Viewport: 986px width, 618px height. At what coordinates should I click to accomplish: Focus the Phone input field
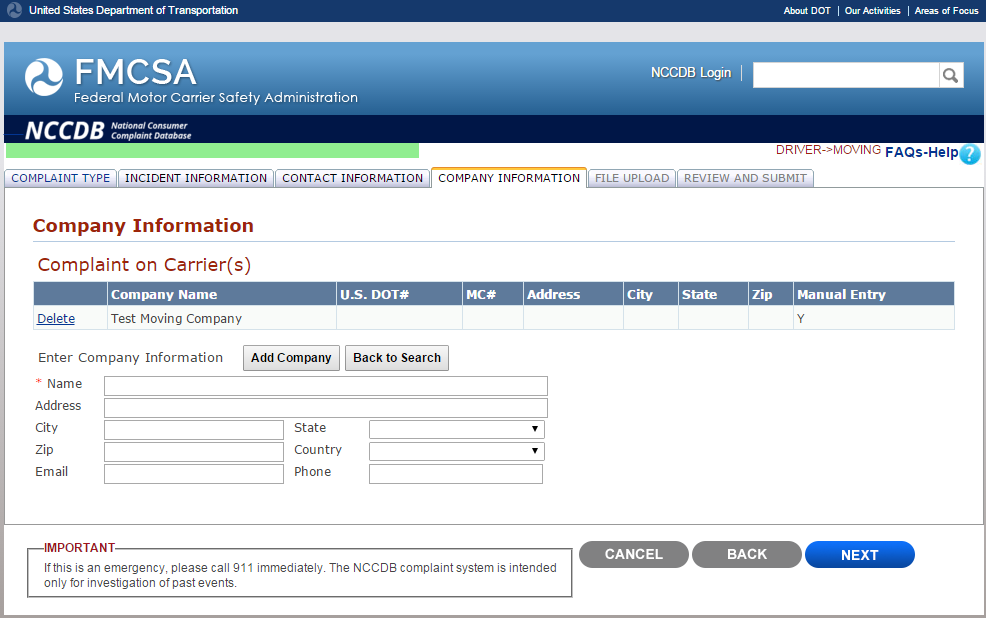tap(456, 474)
